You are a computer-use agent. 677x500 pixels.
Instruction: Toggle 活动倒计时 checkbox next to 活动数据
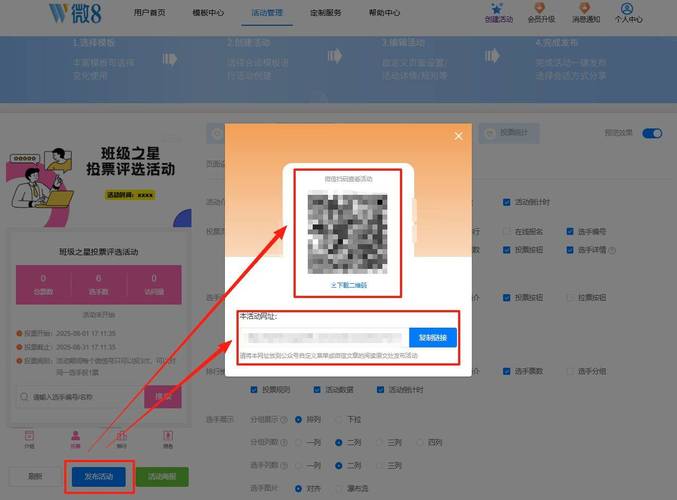(x=380, y=390)
